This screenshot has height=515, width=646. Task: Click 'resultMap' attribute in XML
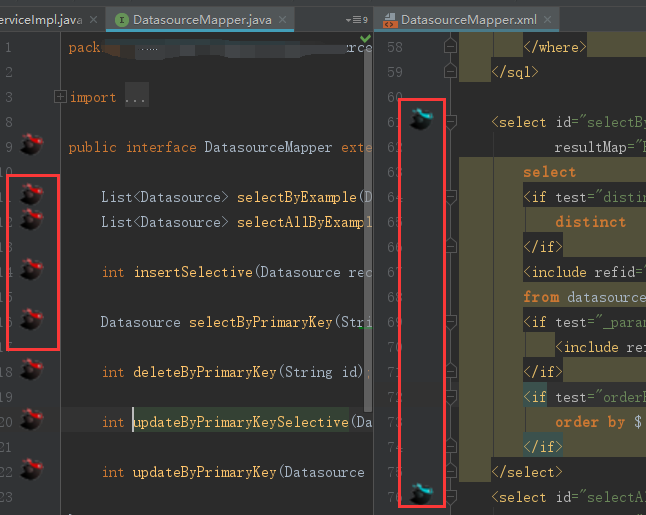(x=590, y=147)
